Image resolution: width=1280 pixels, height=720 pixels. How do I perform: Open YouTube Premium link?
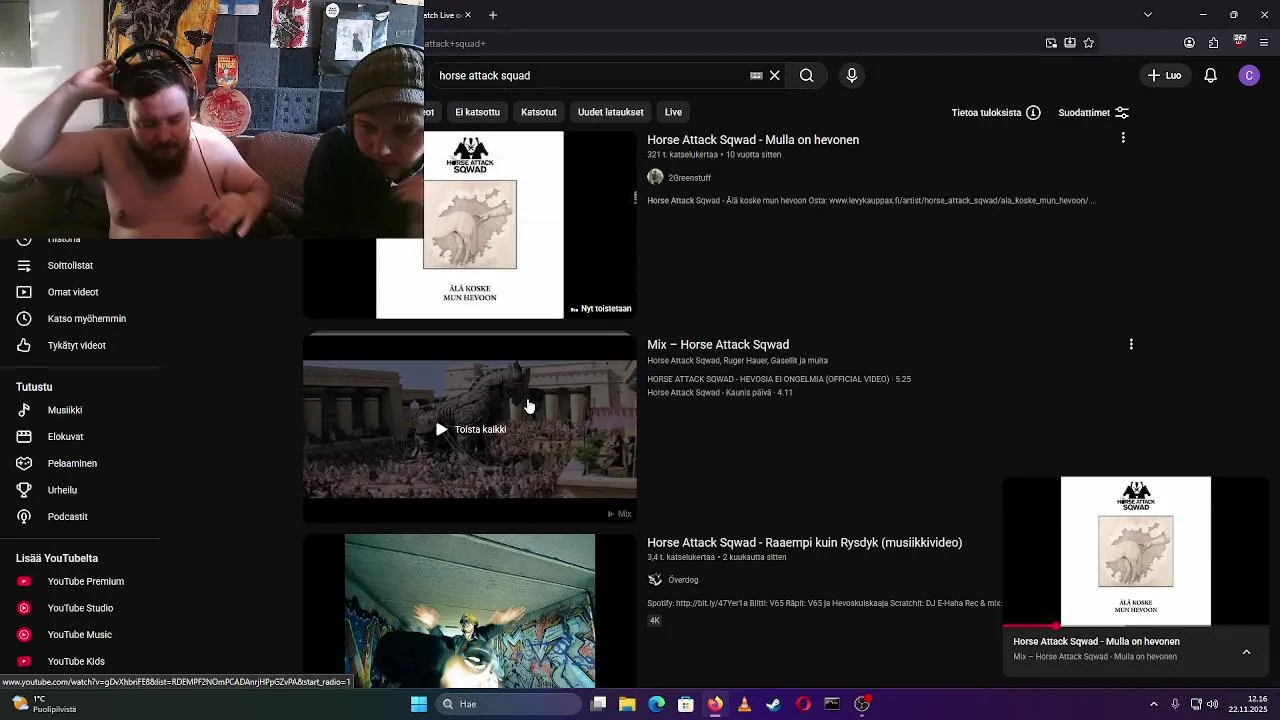point(85,581)
